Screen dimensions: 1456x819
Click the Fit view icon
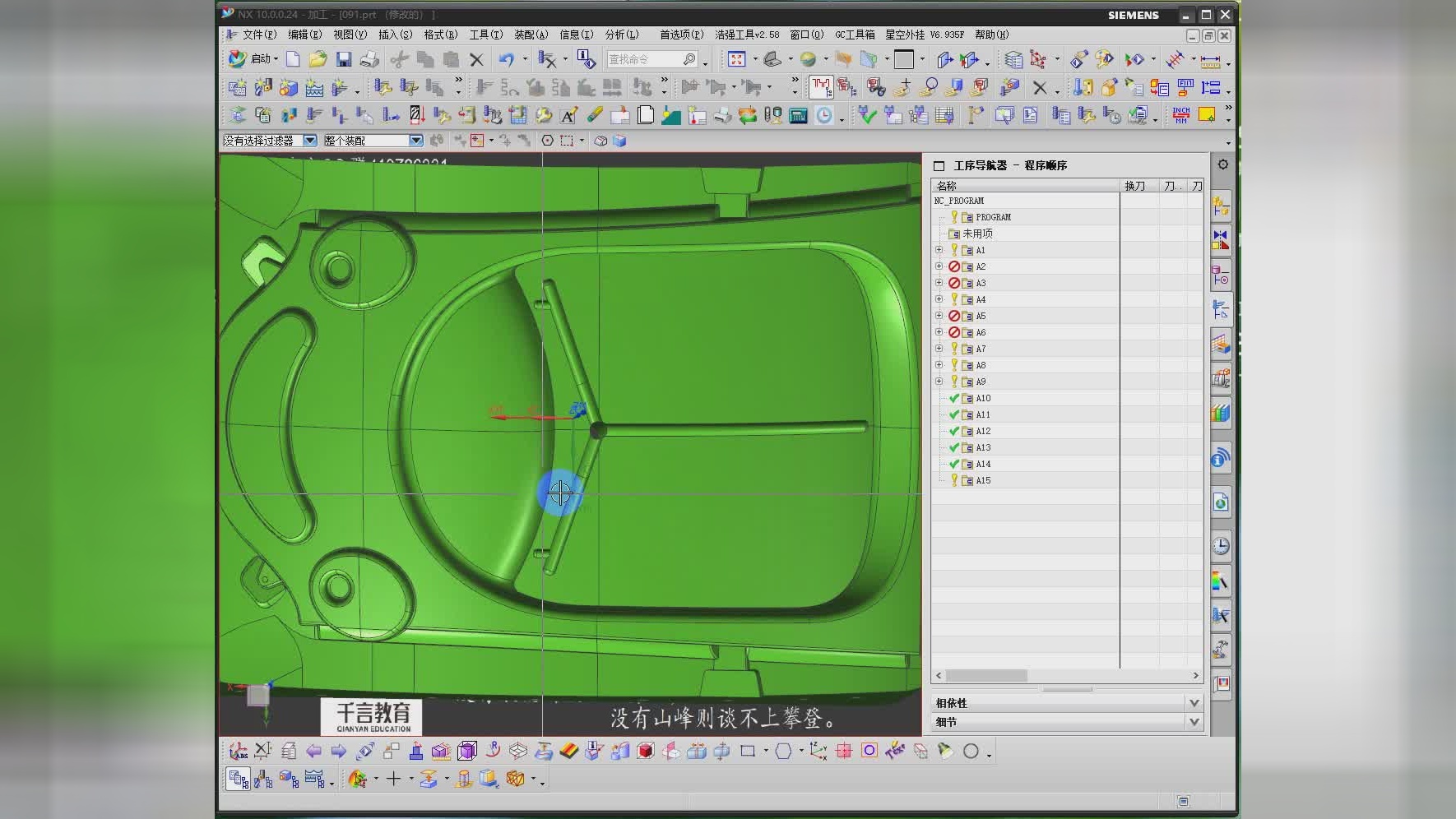[x=736, y=59]
